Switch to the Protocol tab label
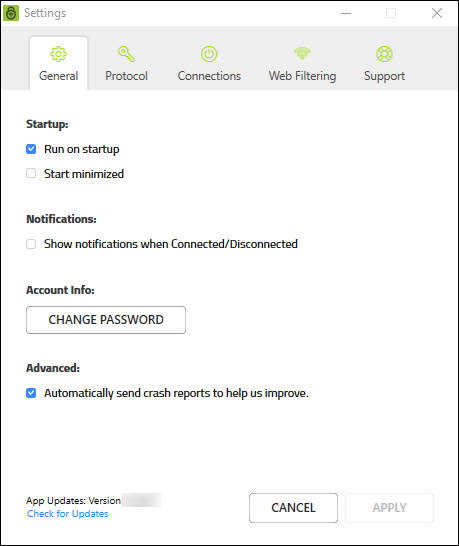 tap(126, 76)
